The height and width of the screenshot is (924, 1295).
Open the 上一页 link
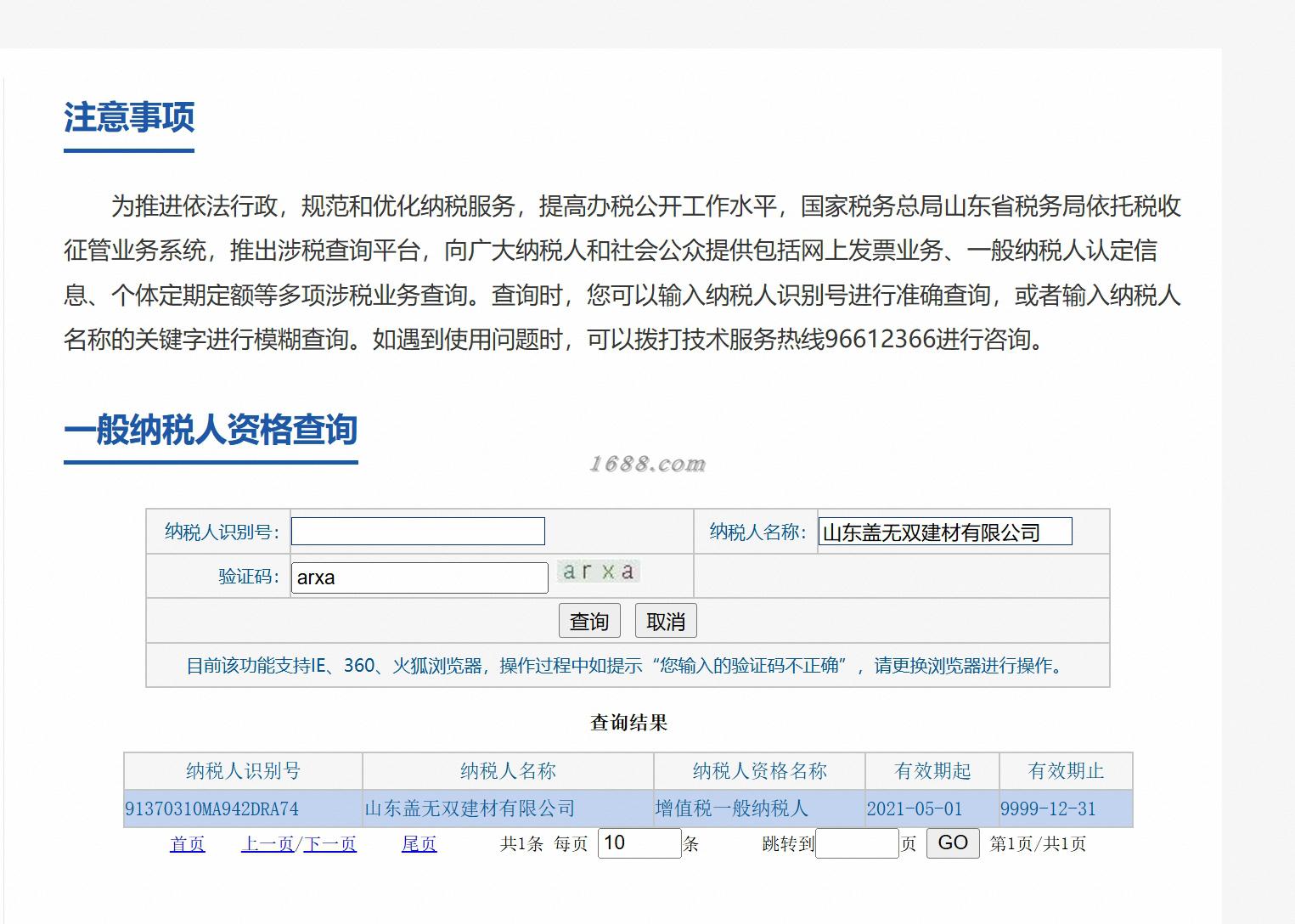[267, 844]
